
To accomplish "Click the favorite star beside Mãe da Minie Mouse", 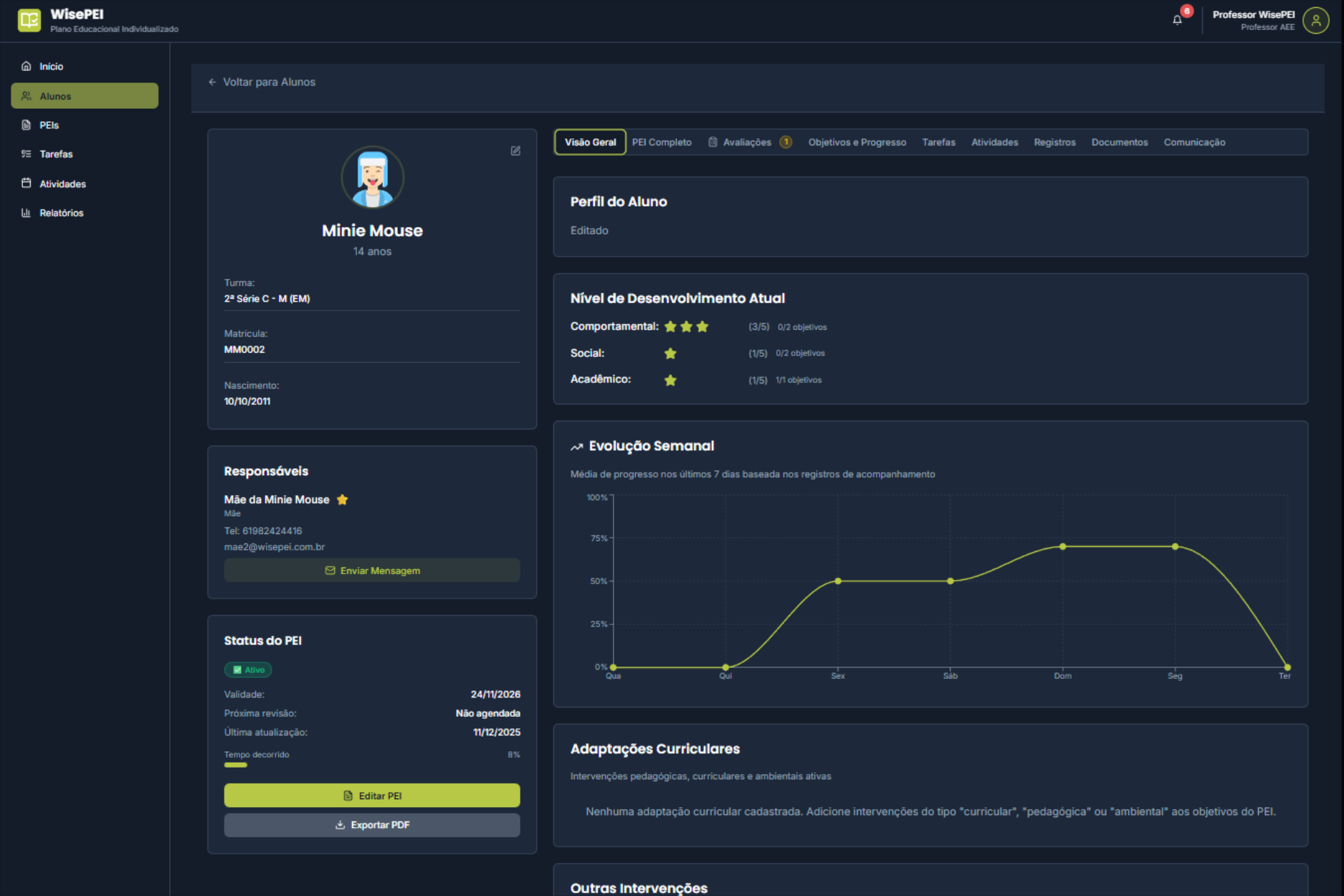I will coord(343,500).
